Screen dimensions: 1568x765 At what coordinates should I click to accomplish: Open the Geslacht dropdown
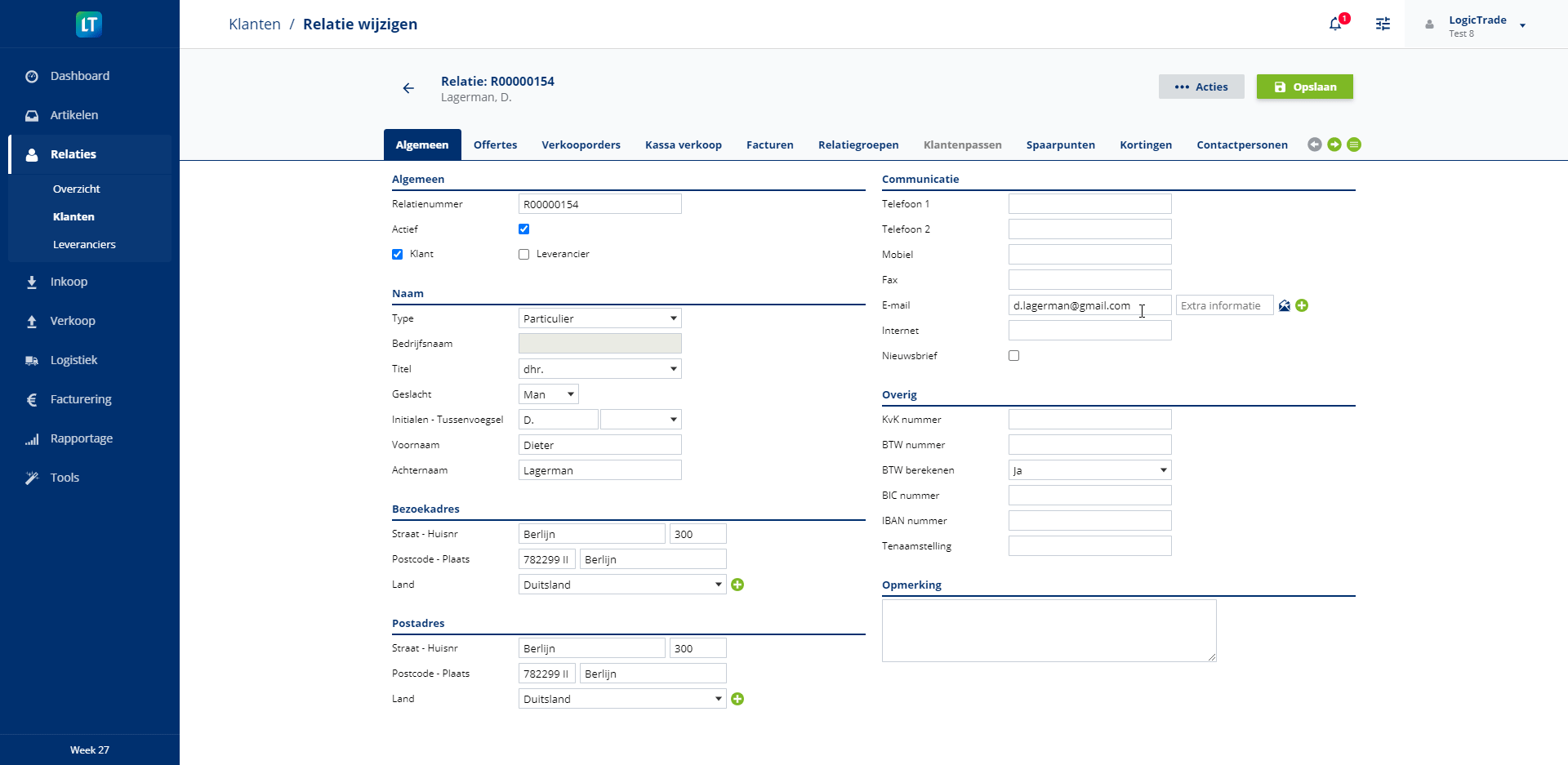tap(548, 394)
